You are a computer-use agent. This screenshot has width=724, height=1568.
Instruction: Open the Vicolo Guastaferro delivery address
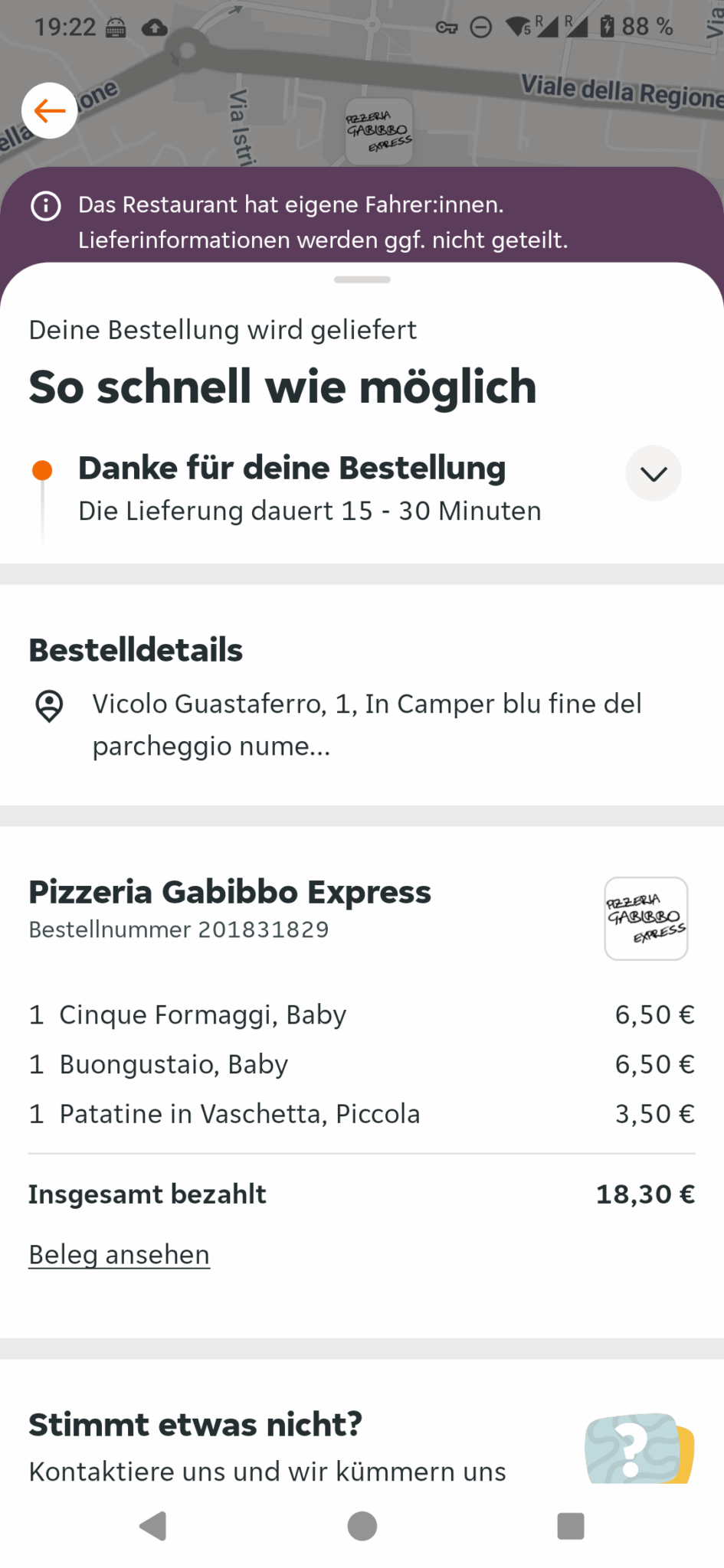[x=366, y=724]
